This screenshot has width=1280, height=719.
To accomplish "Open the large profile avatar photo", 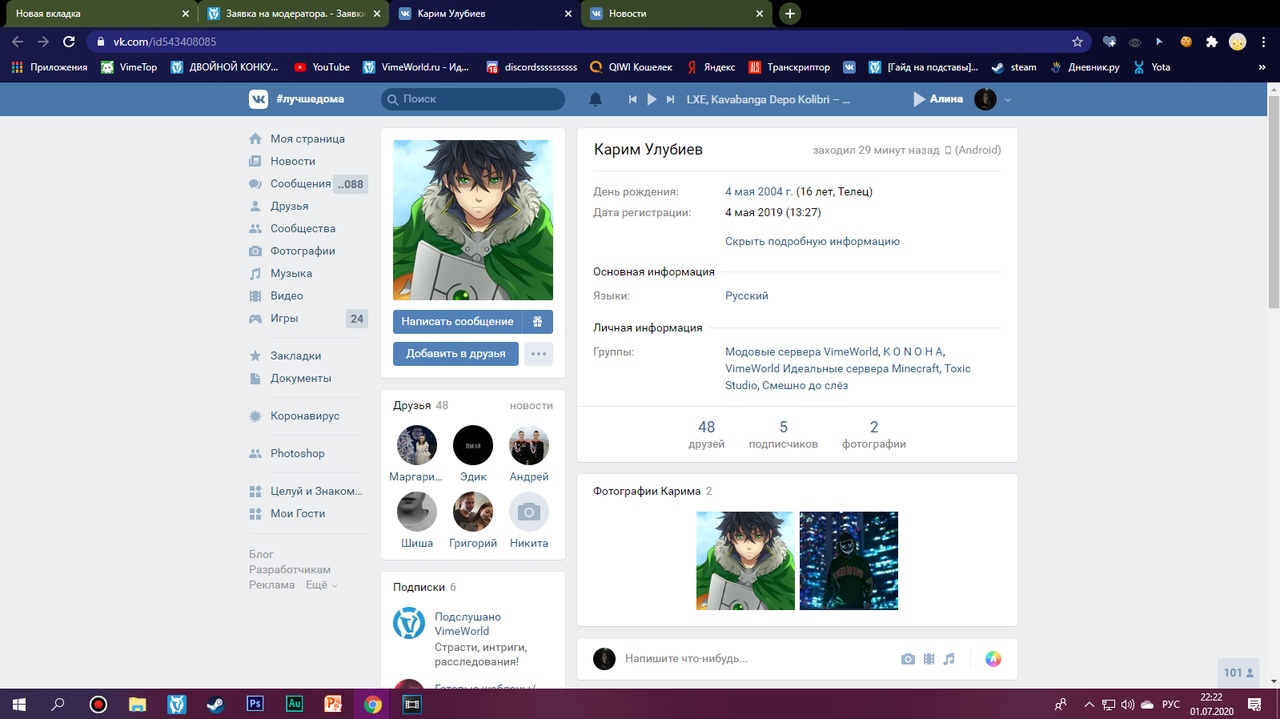I will coord(473,220).
